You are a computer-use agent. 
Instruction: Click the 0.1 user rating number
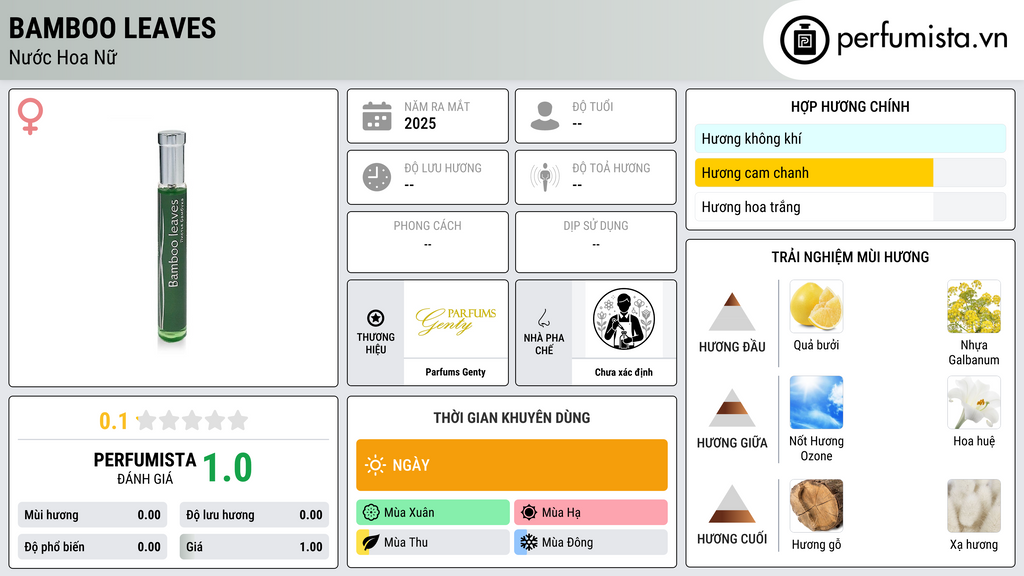[x=113, y=421]
